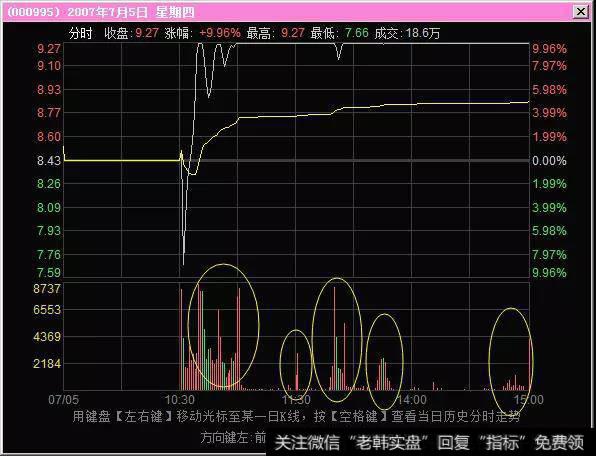Image resolution: width=596 pixels, height=456 pixels.
Task: Click the 7.59 price axis label
Action: click(49, 272)
